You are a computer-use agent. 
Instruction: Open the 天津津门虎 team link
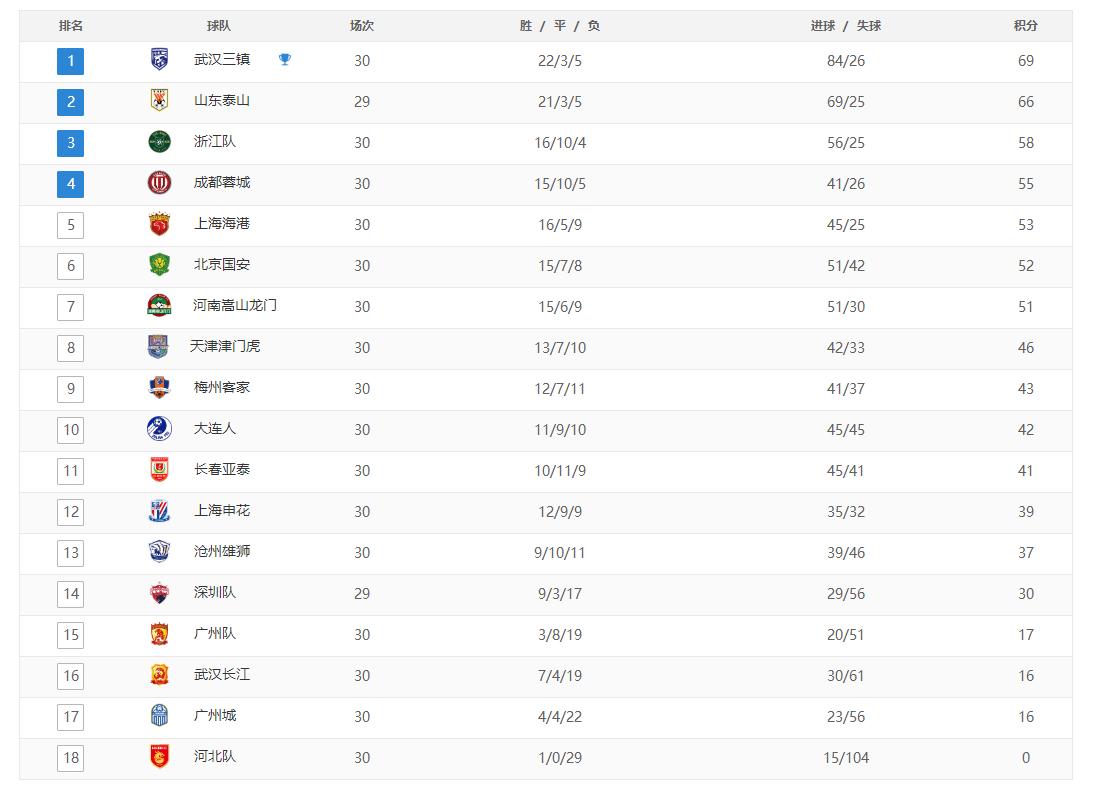coord(225,347)
